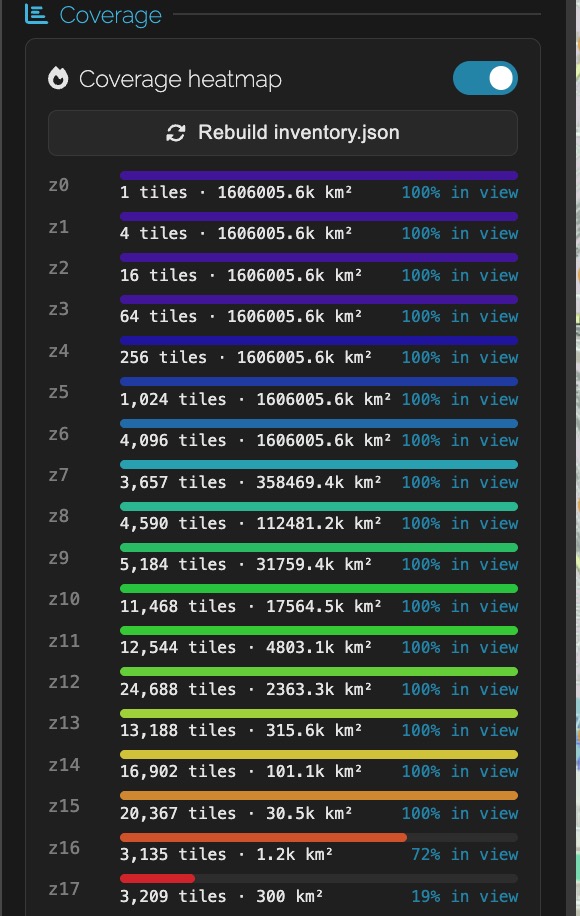Click '72% in view' for z16
Viewport: 580px width, 916px height.
(465, 854)
